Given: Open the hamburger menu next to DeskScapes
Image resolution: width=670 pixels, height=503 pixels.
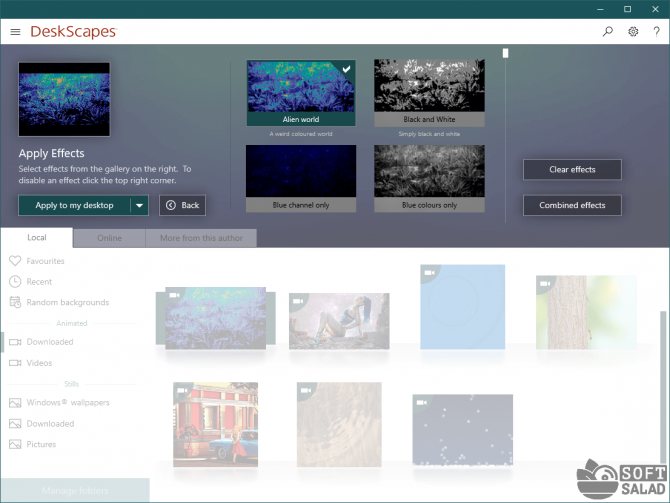Looking at the screenshot, I should coord(15,32).
